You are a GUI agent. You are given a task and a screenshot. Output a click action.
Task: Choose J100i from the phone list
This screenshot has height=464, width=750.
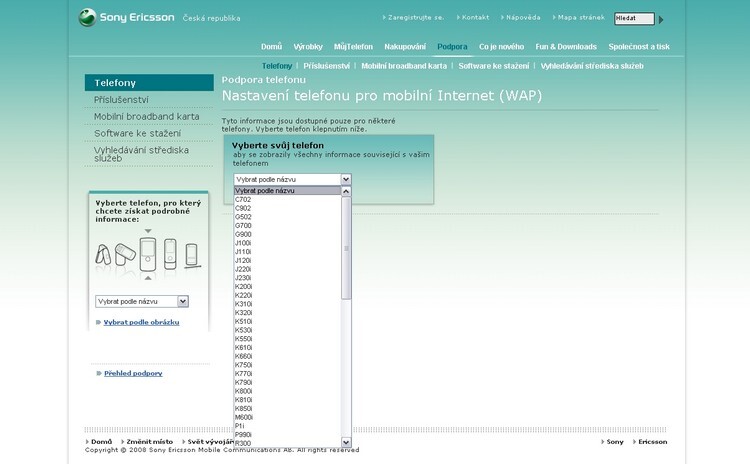pyautogui.click(x=287, y=243)
